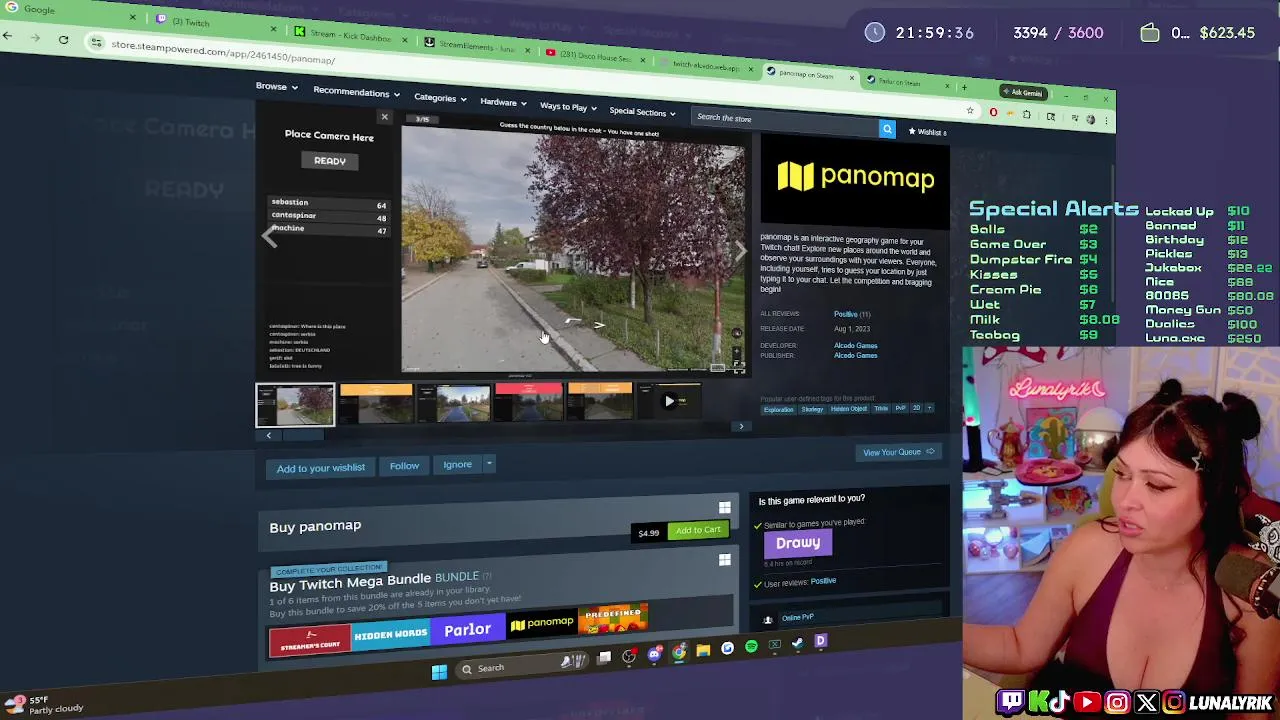Open Parlor bundle item
The width and height of the screenshot is (1280, 720).
pyautogui.click(x=467, y=630)
